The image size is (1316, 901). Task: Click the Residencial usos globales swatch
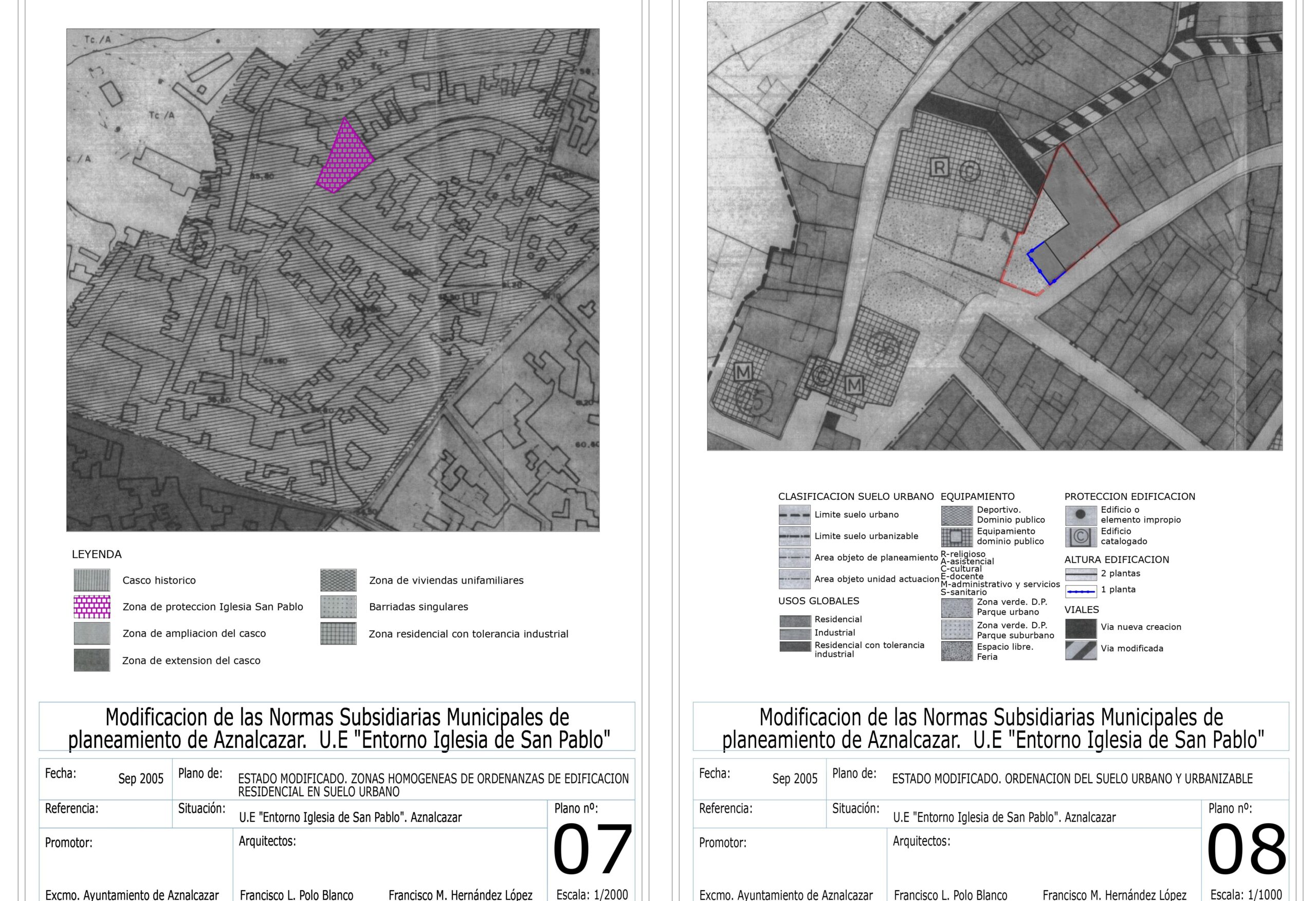click(x=795, y=621)
